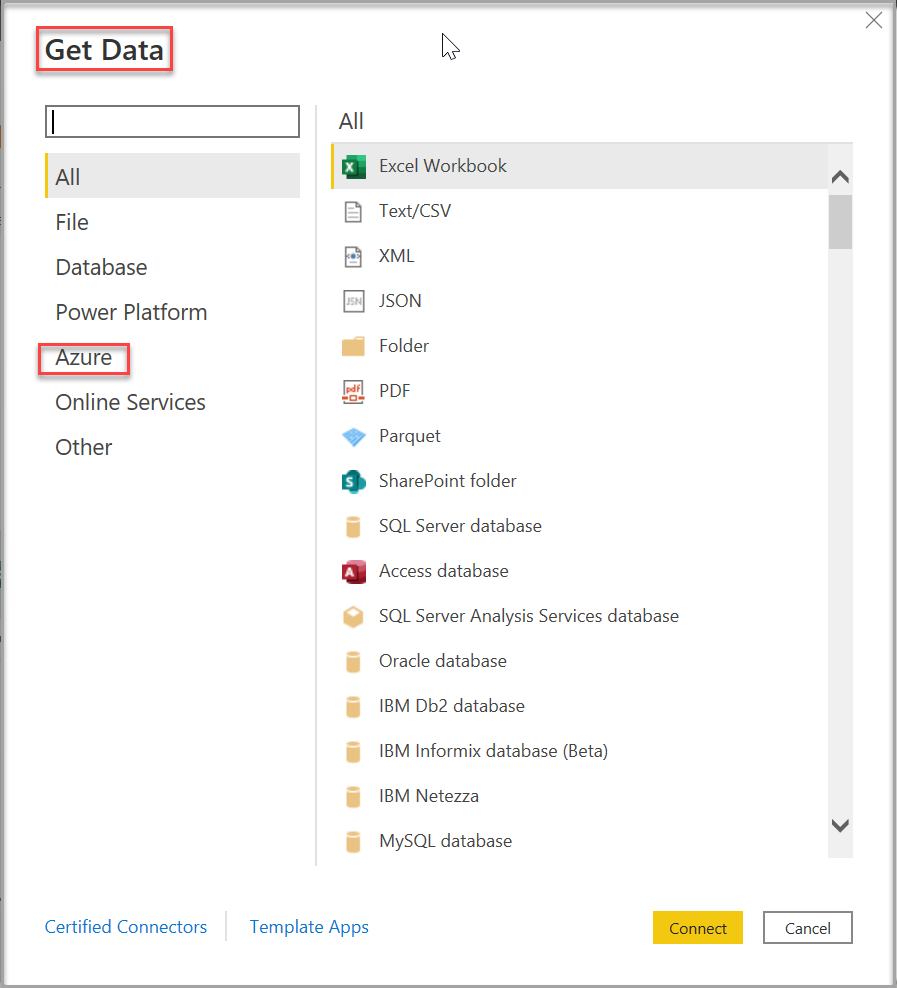
Task: Click the Connect button
Action: coord(698,928)
